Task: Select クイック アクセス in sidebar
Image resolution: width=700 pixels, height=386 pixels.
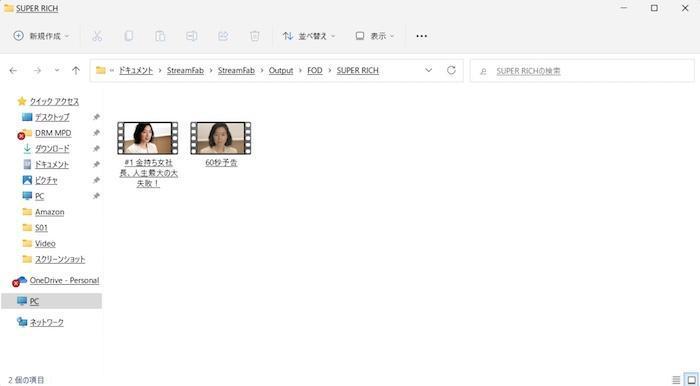Action: [x=54, y=101]
